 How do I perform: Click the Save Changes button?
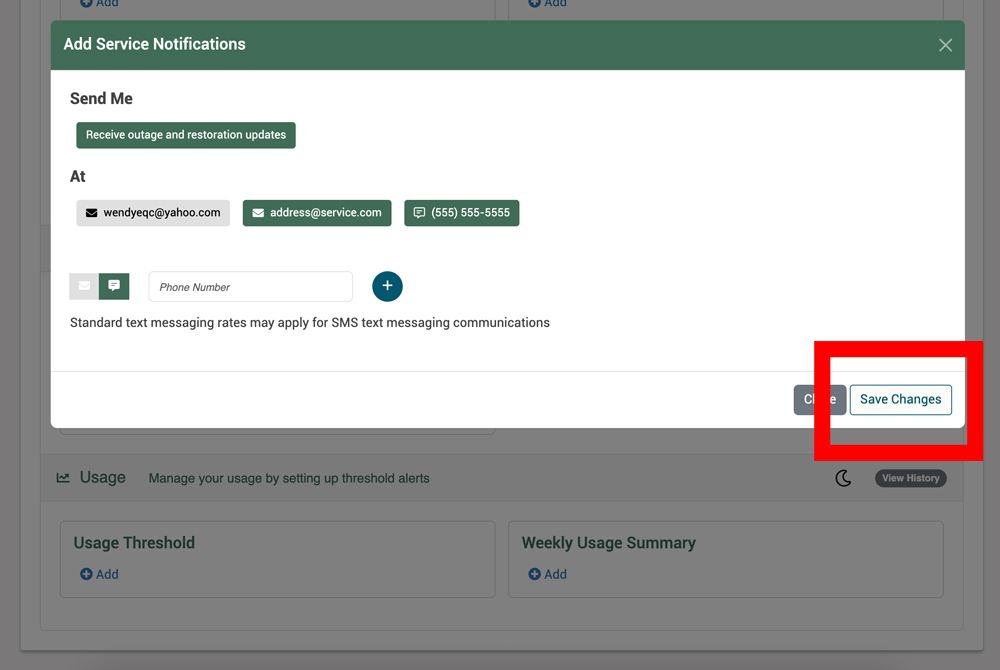[901, 400]
